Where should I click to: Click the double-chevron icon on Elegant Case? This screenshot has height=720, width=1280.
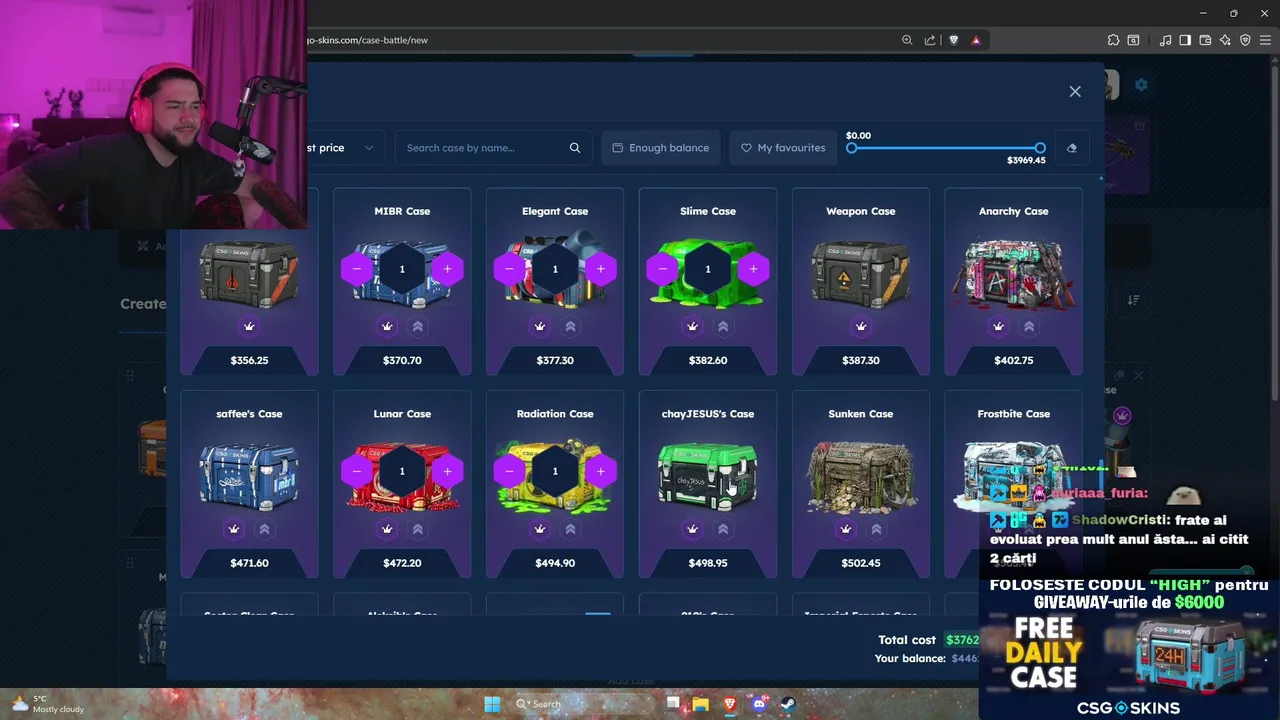(x=570, y=327)
